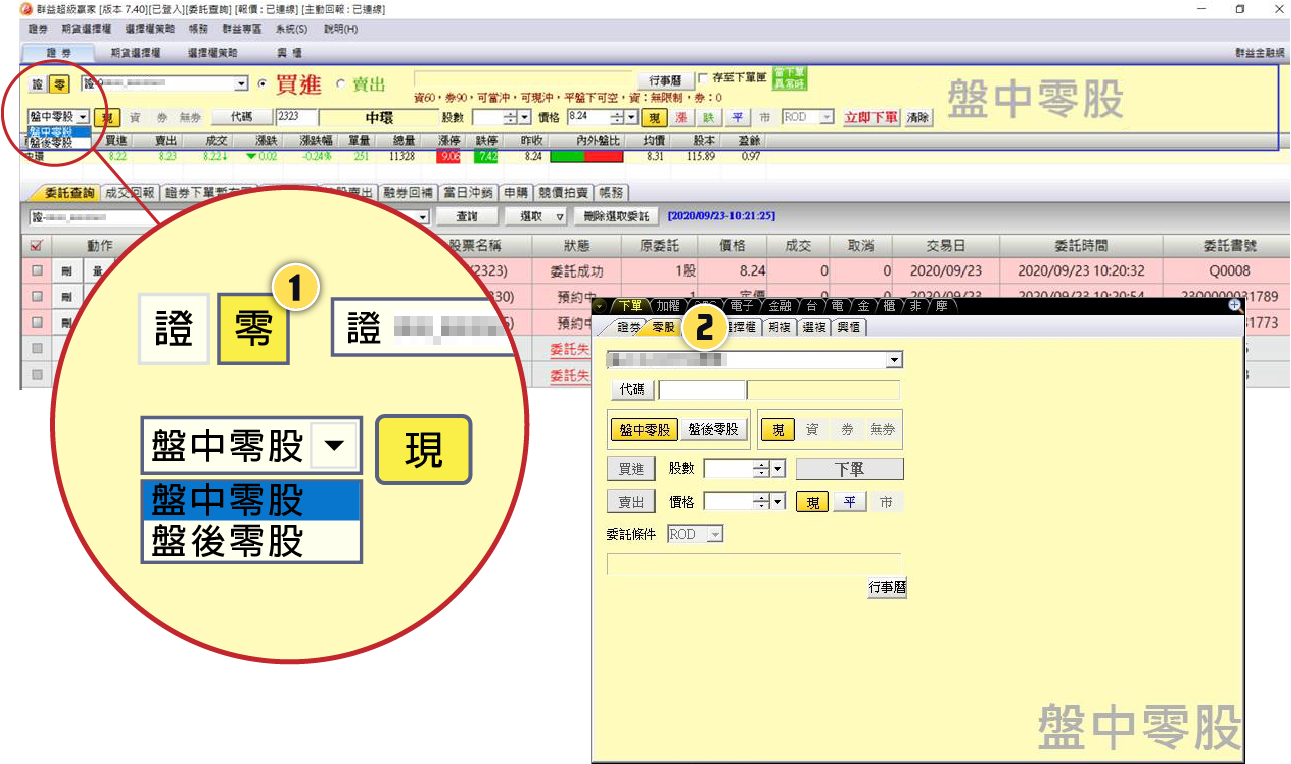The width and height of the screenshot is (1291, 764).
Task: Choose 平 flat price button in main order bar
Action: (737, 117)
